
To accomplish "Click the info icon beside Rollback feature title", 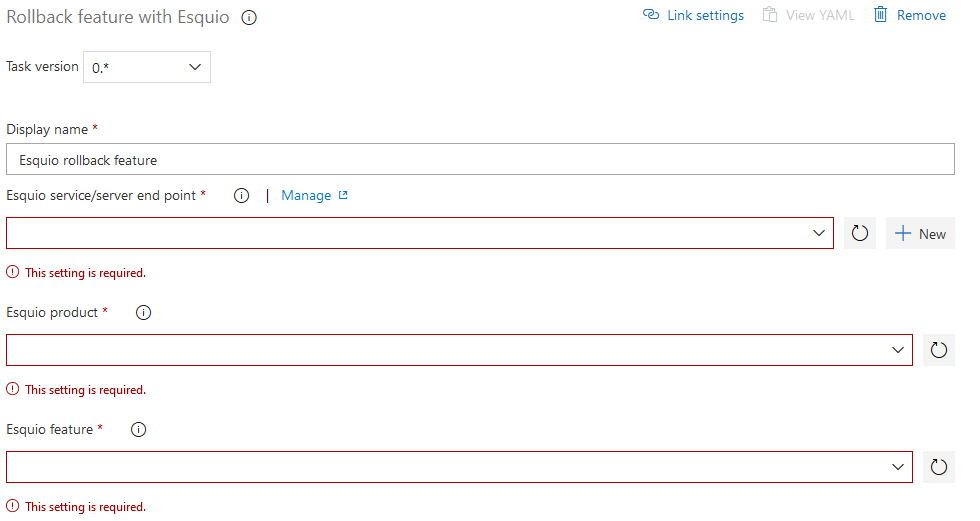I will point(249,17).
